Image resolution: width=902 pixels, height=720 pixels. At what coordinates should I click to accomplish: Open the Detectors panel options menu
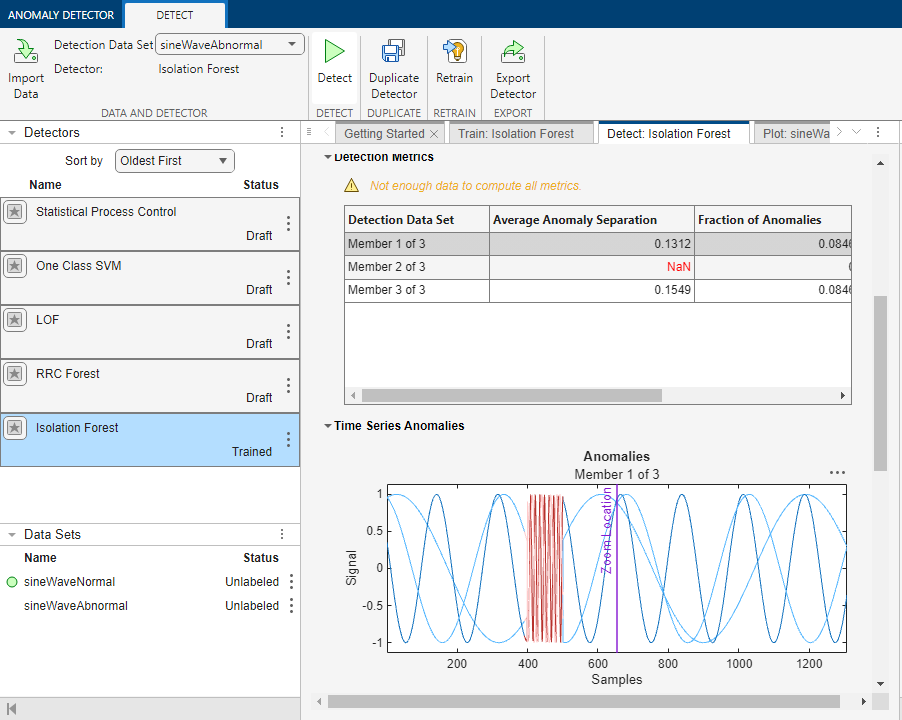282,132
